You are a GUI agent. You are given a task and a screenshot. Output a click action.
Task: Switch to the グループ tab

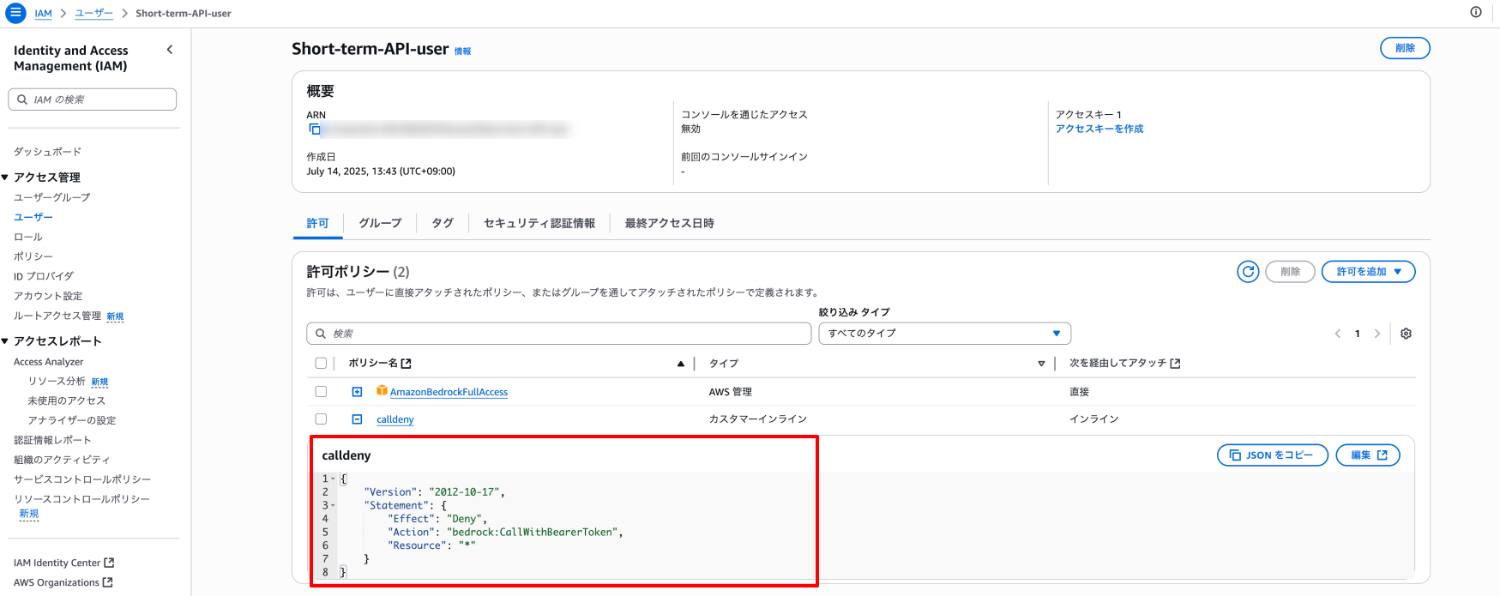(380, 223)
